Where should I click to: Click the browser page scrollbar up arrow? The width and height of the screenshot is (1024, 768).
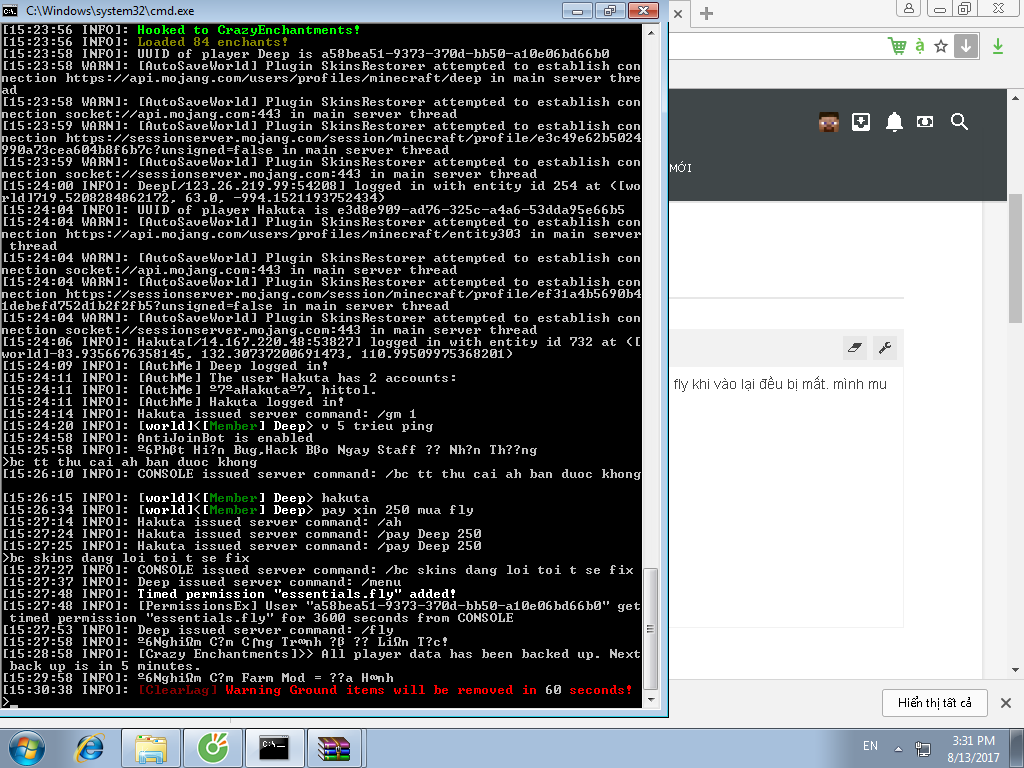(x=1016, y=98)
